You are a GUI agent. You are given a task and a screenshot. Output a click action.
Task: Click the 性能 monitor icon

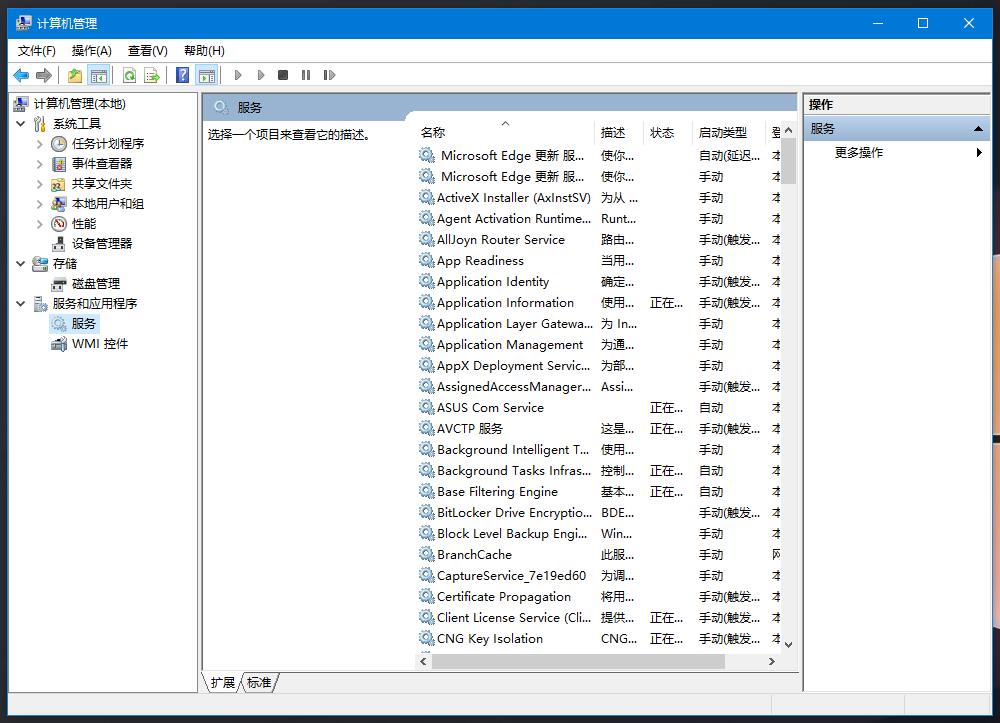click(x=59, y=224)
